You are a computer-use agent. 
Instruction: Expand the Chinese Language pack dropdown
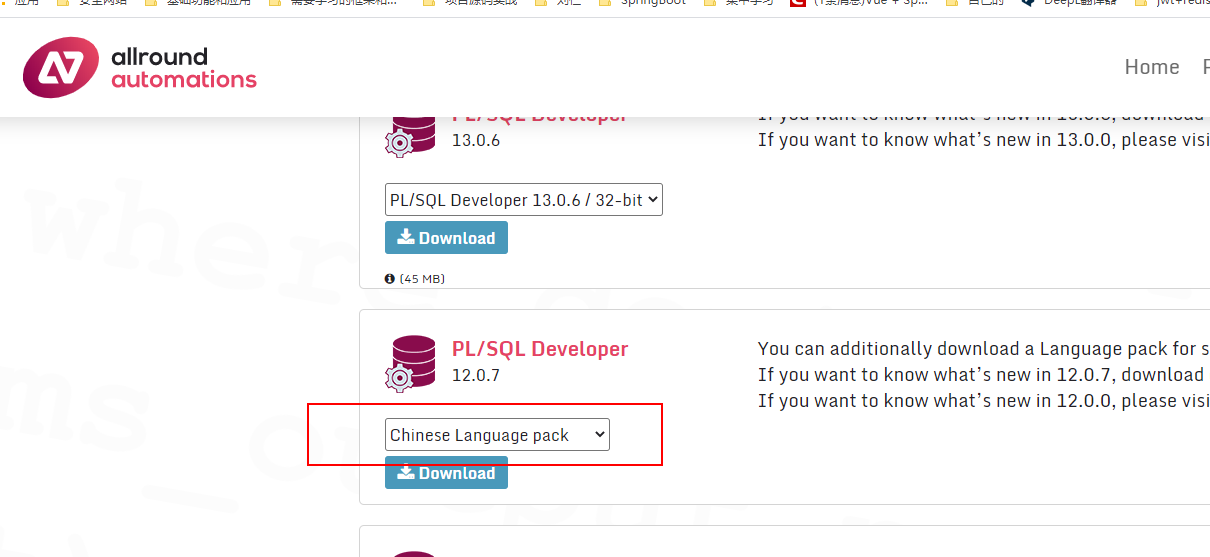497,435
